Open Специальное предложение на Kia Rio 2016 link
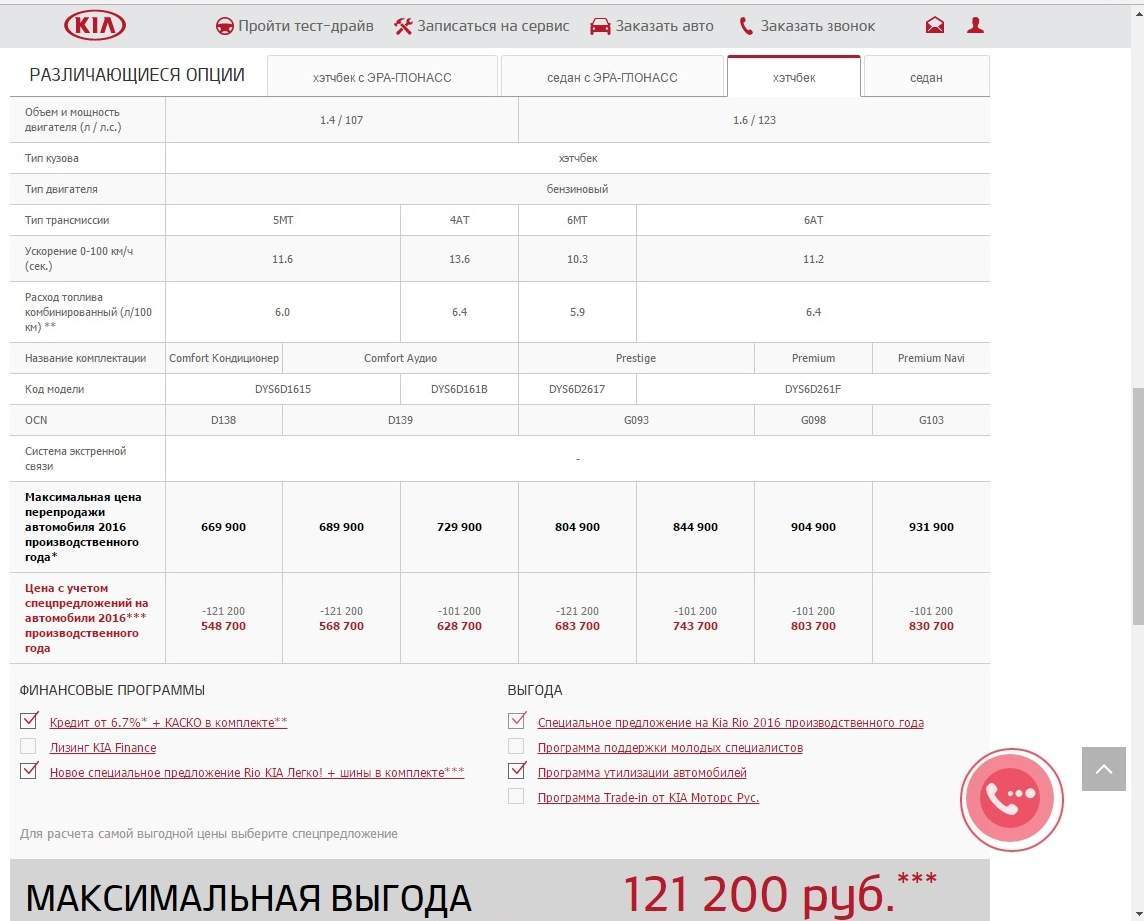The image size is (1144, 921). pos(730,722)
